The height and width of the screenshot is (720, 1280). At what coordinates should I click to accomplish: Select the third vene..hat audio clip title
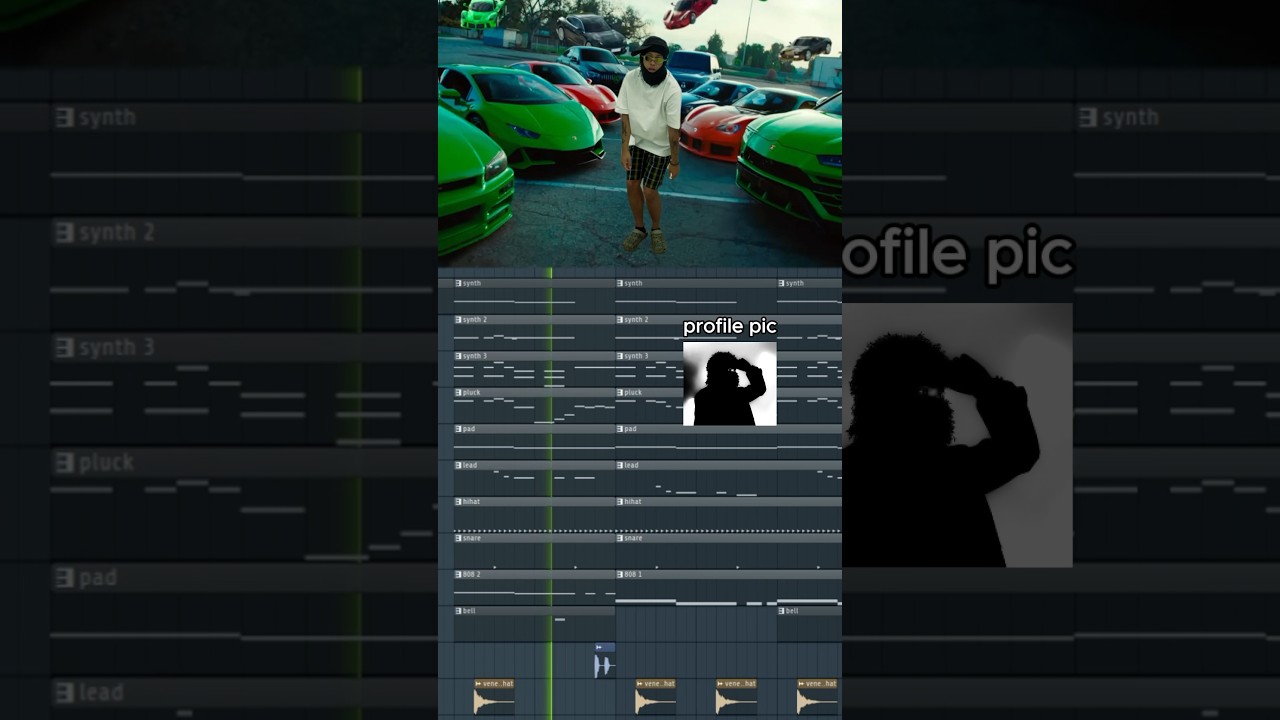pyautogui.click(x=741, y=684)
